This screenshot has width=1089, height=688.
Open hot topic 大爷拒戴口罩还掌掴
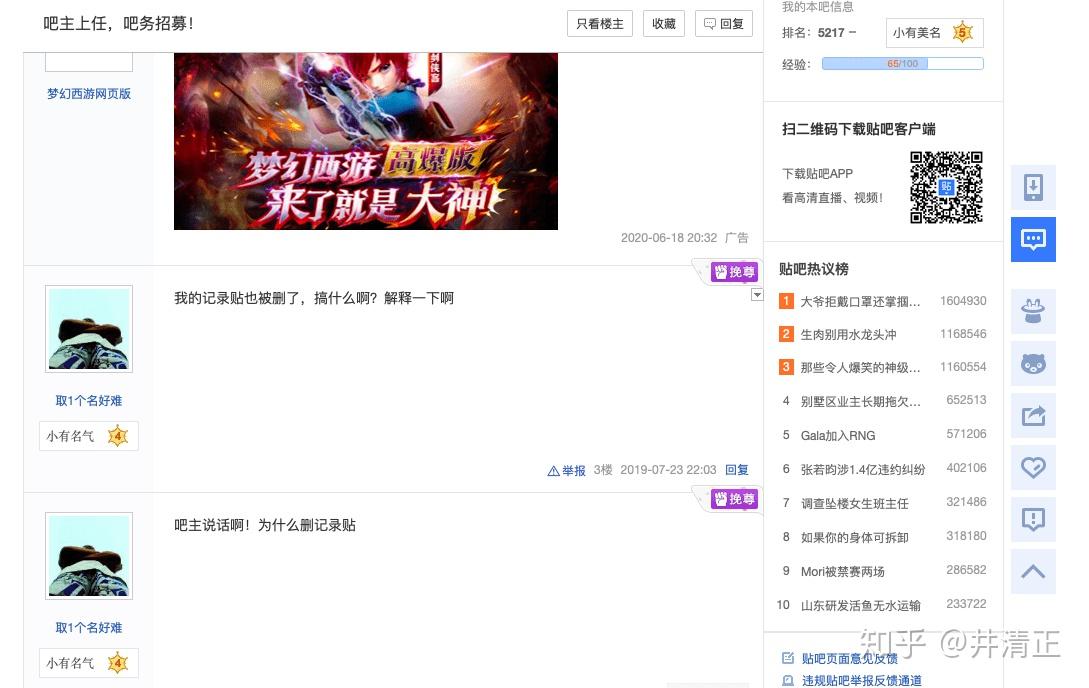(x=860, y=301)
